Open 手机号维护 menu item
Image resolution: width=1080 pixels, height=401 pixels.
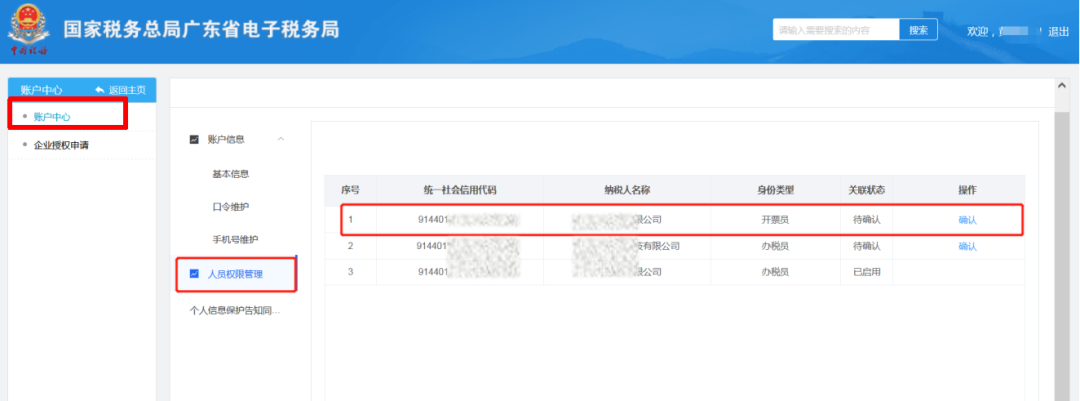[236, 239]
